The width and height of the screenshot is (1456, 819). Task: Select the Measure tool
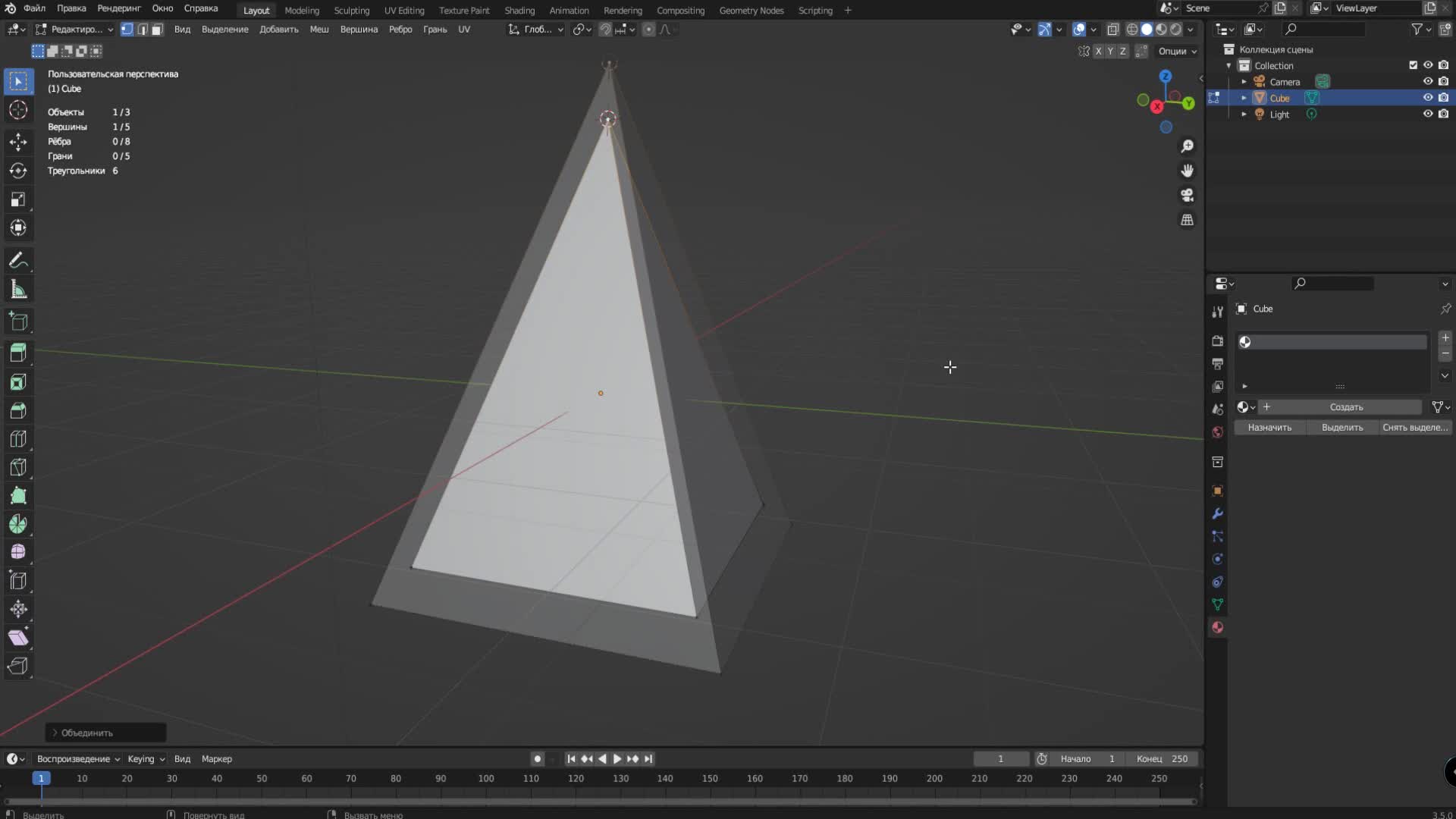pyautogui.click(x=18, y=290)
